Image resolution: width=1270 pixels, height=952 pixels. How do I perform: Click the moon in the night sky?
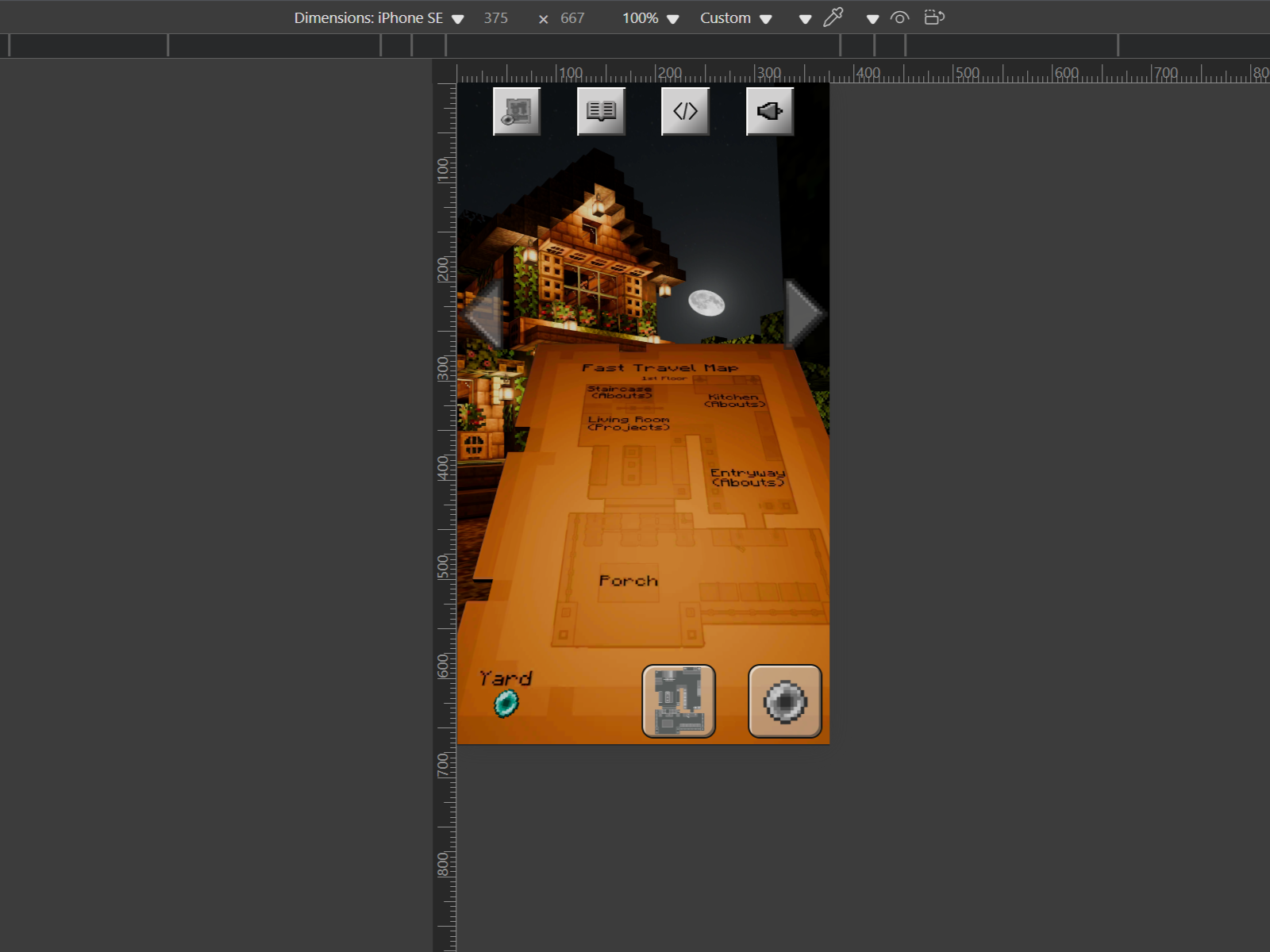tap(706, 303)
